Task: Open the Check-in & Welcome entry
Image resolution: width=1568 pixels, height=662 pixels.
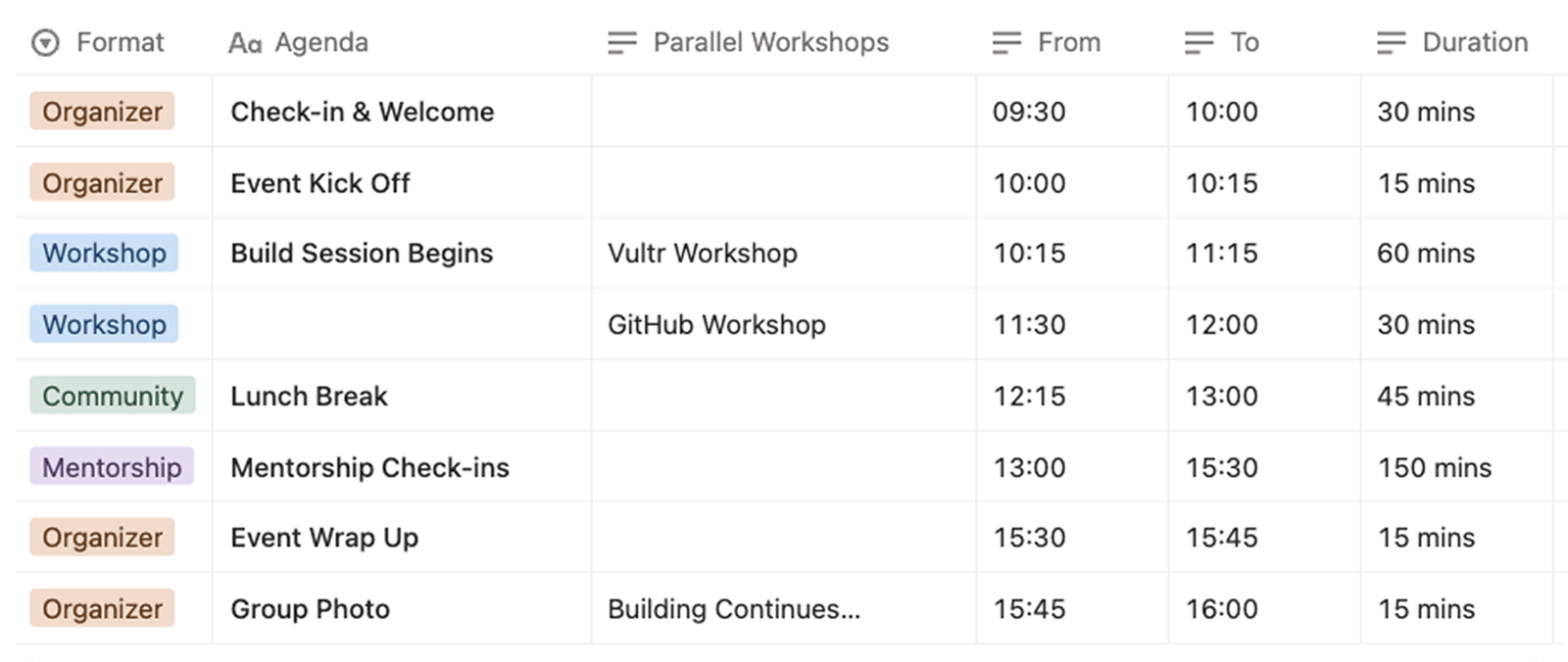Action: coord(362,112)
